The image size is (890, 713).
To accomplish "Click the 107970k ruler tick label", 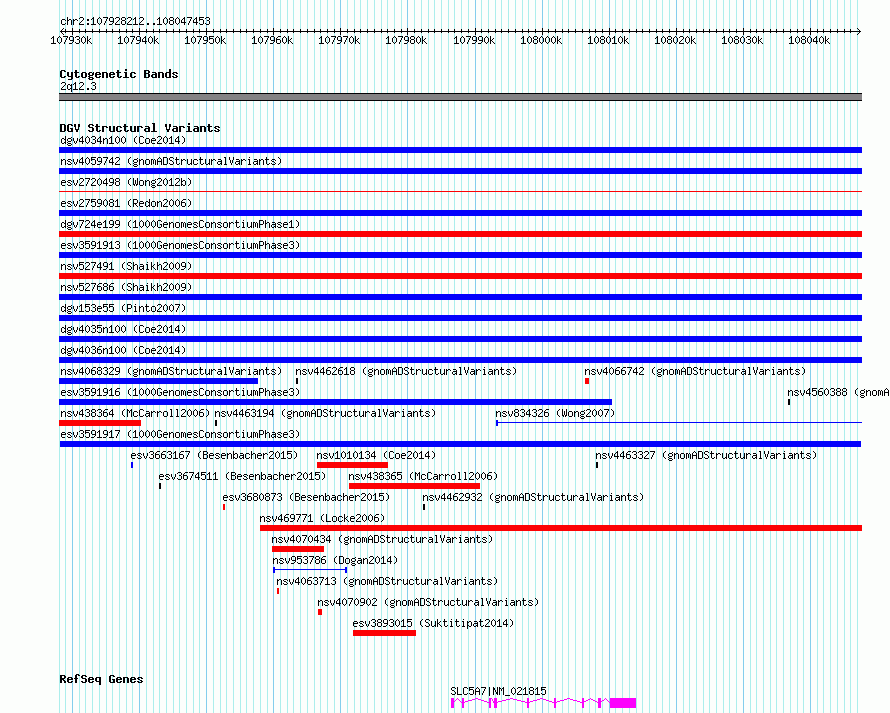I will coord(339,40).
